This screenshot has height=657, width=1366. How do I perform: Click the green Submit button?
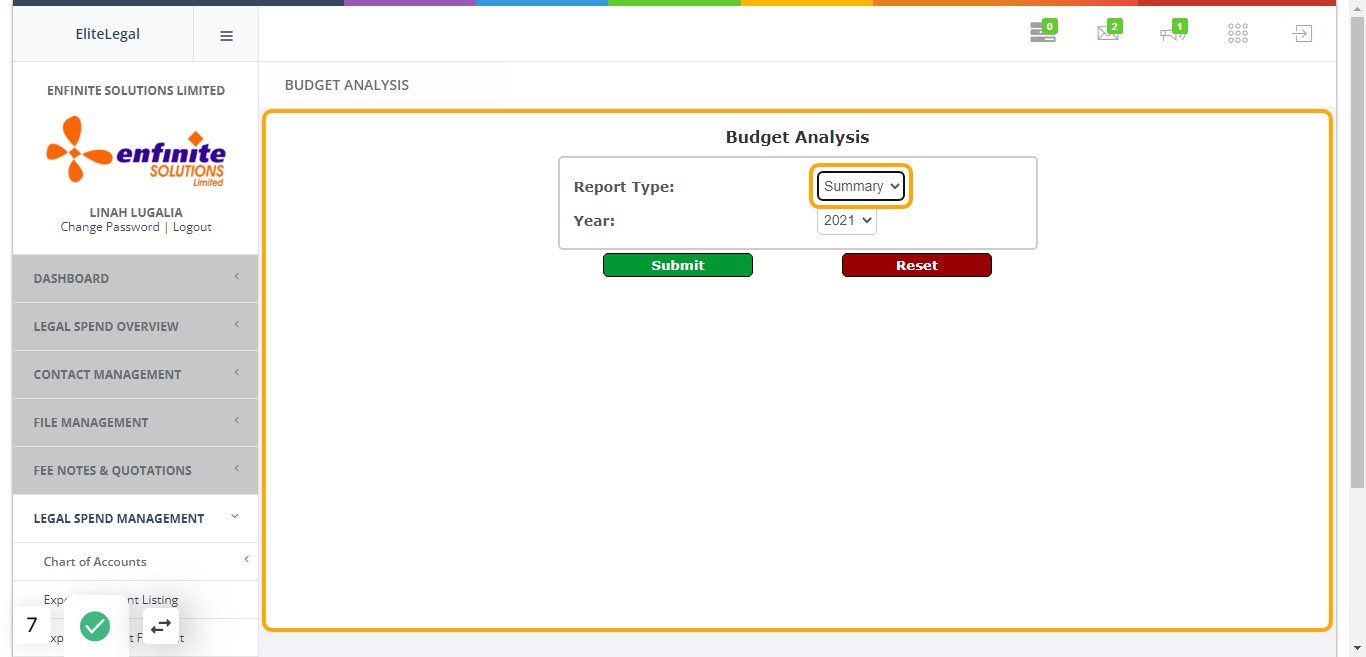[678, 265]
